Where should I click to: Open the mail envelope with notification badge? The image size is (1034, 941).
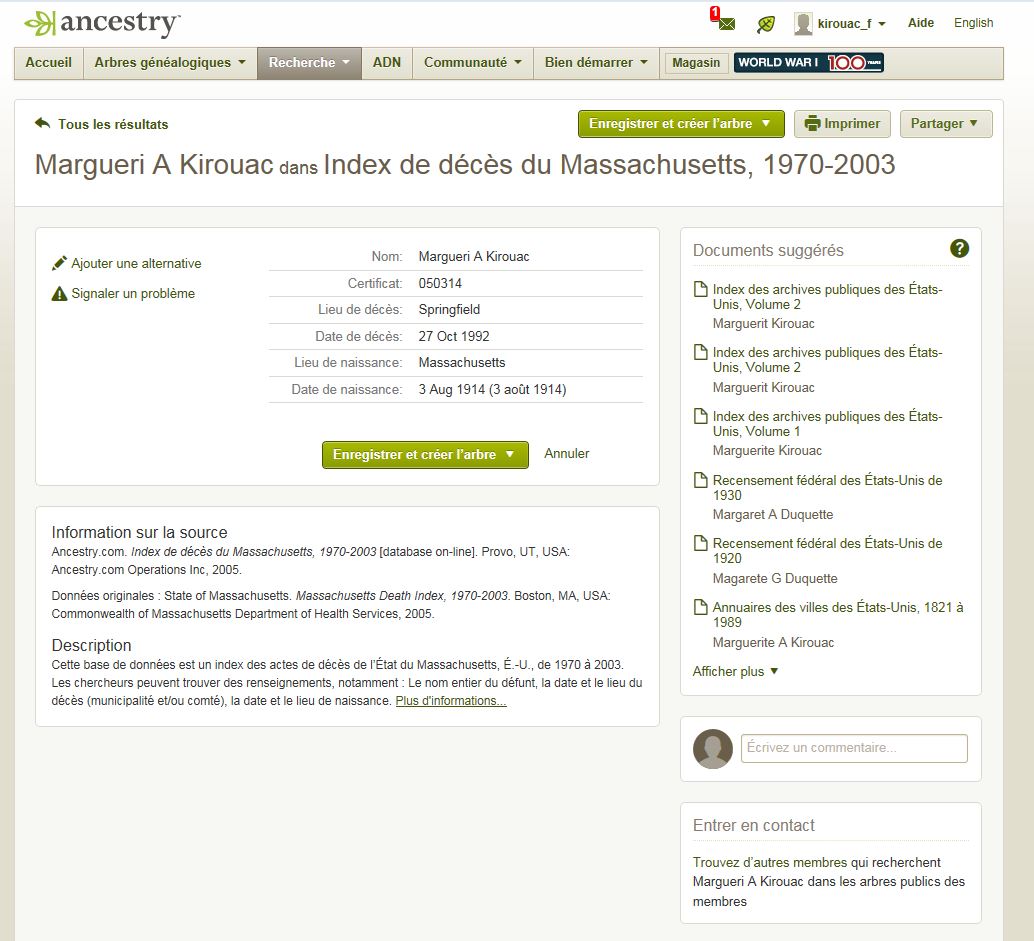[723, 20]
